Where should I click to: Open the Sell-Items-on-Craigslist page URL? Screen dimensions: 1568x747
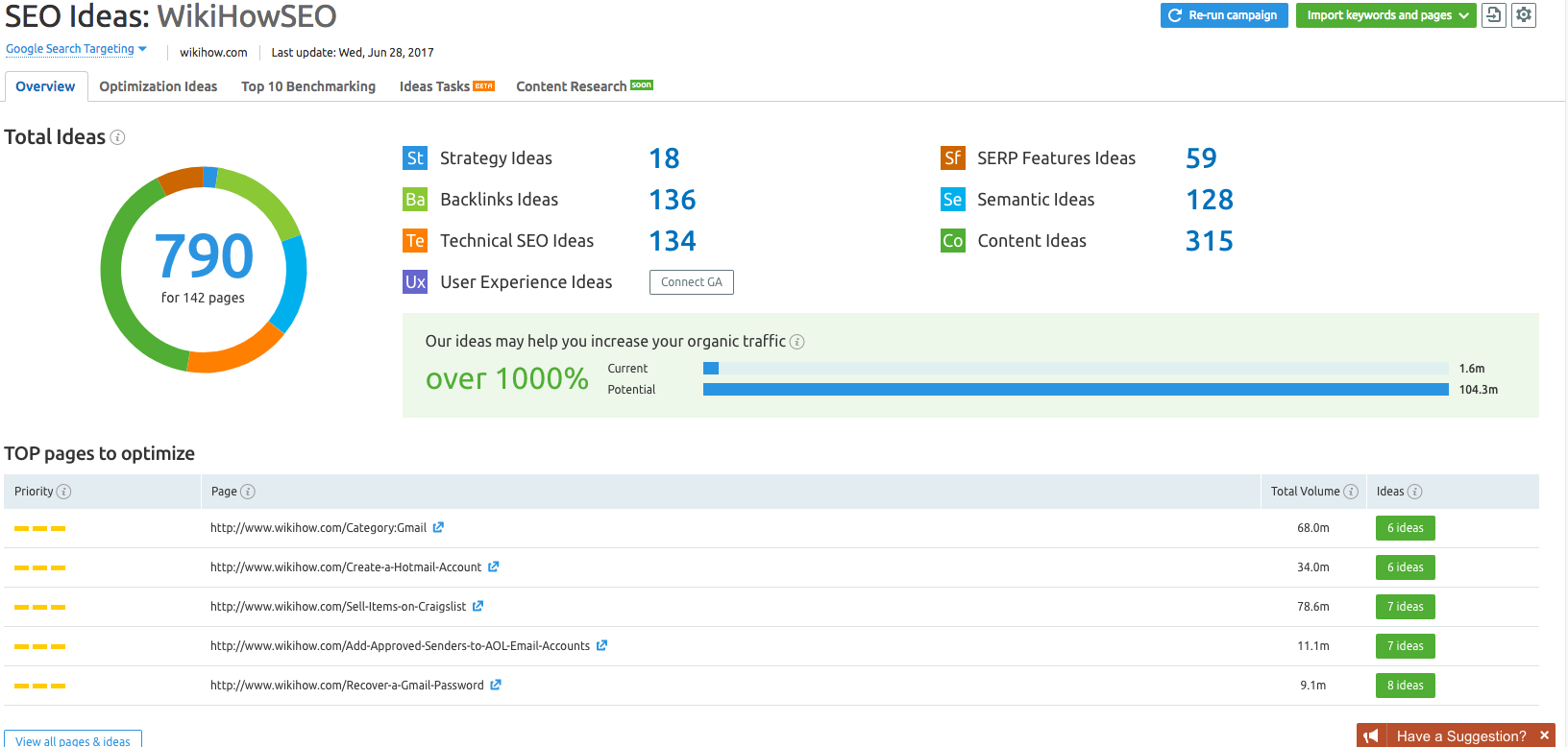point(338,607)
